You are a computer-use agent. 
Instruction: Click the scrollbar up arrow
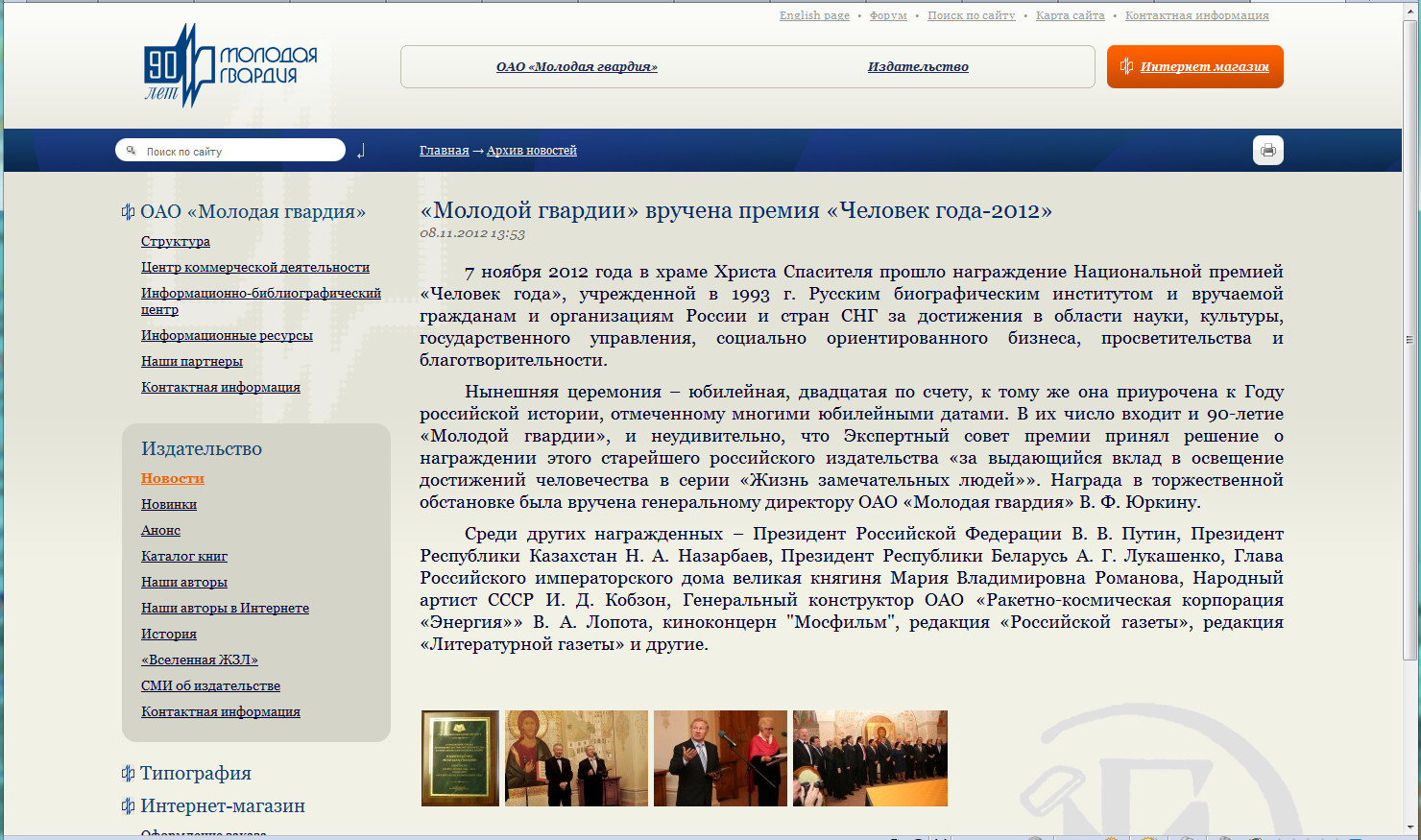coord(1409,10)
